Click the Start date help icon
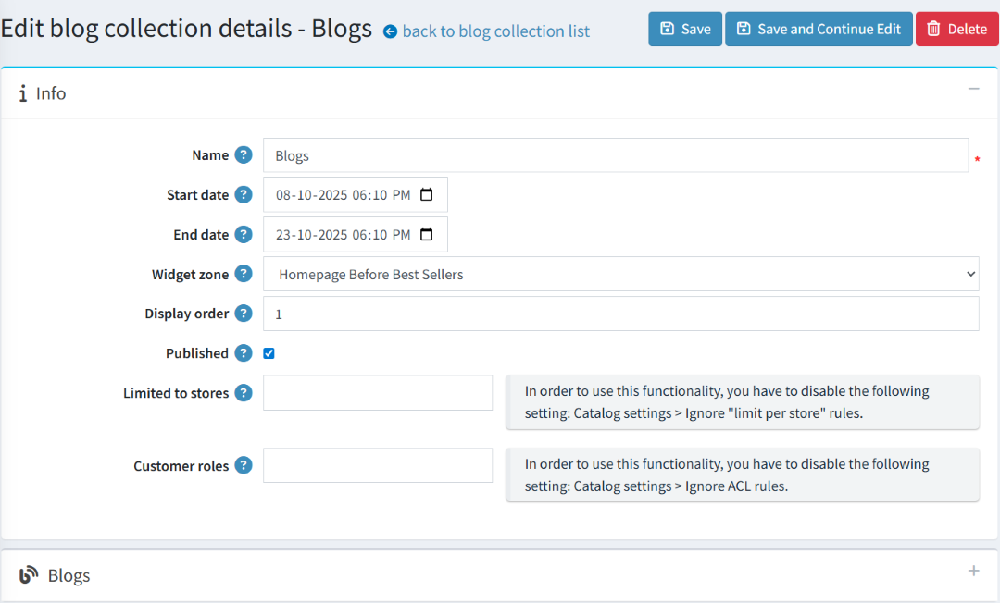The image size is (1000, 603). pyautogui.click(x=243, y=195)
